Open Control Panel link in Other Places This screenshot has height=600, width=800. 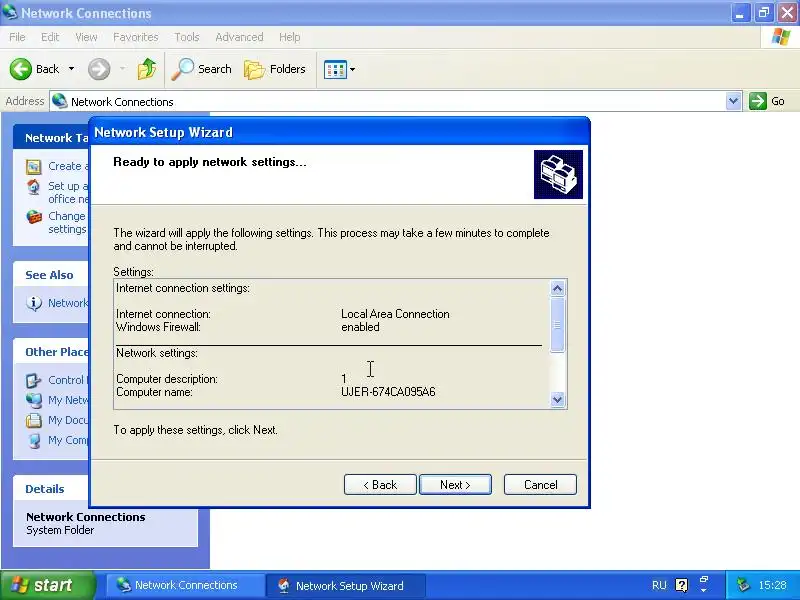66,380
